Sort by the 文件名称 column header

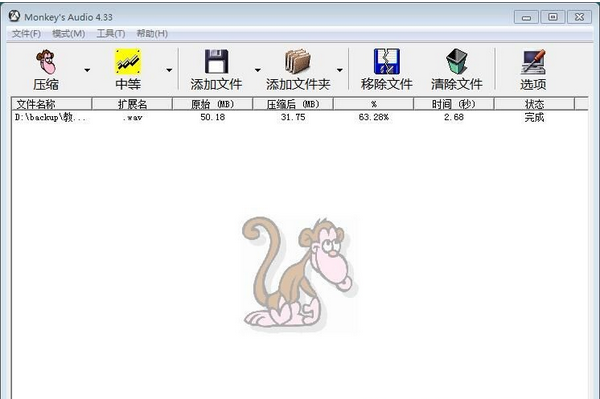[x=52, y=104]
